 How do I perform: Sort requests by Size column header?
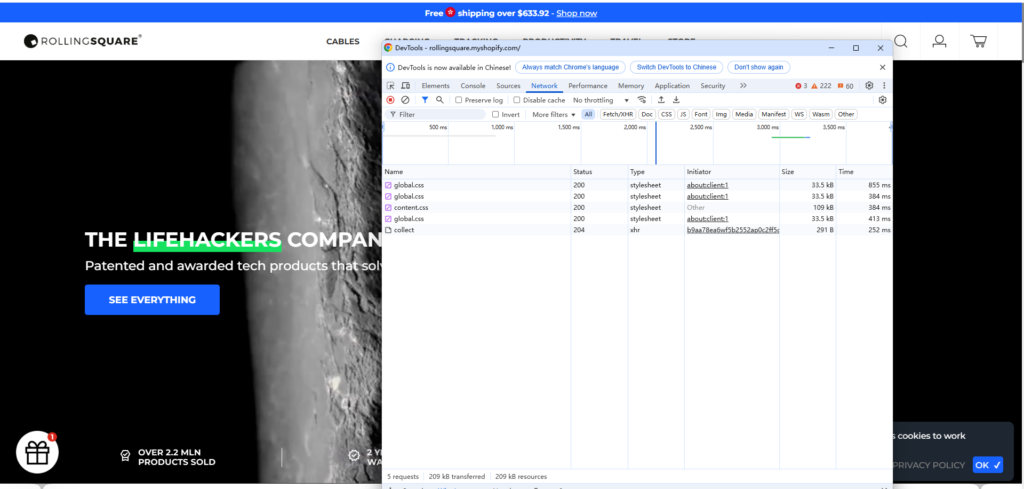pos(807,172)
